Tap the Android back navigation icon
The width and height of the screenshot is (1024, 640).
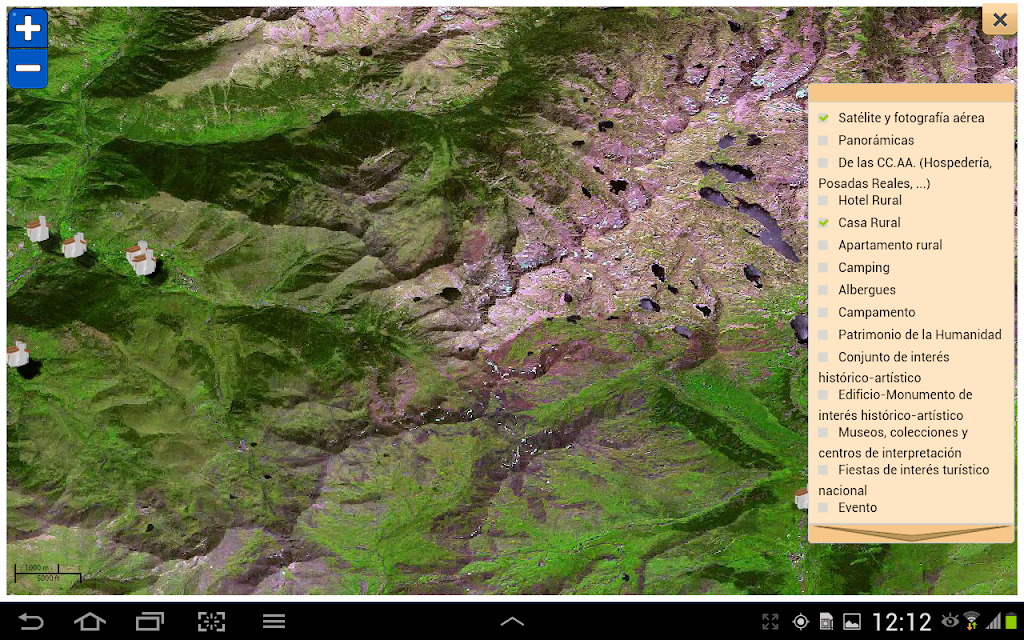coord(30,621)
